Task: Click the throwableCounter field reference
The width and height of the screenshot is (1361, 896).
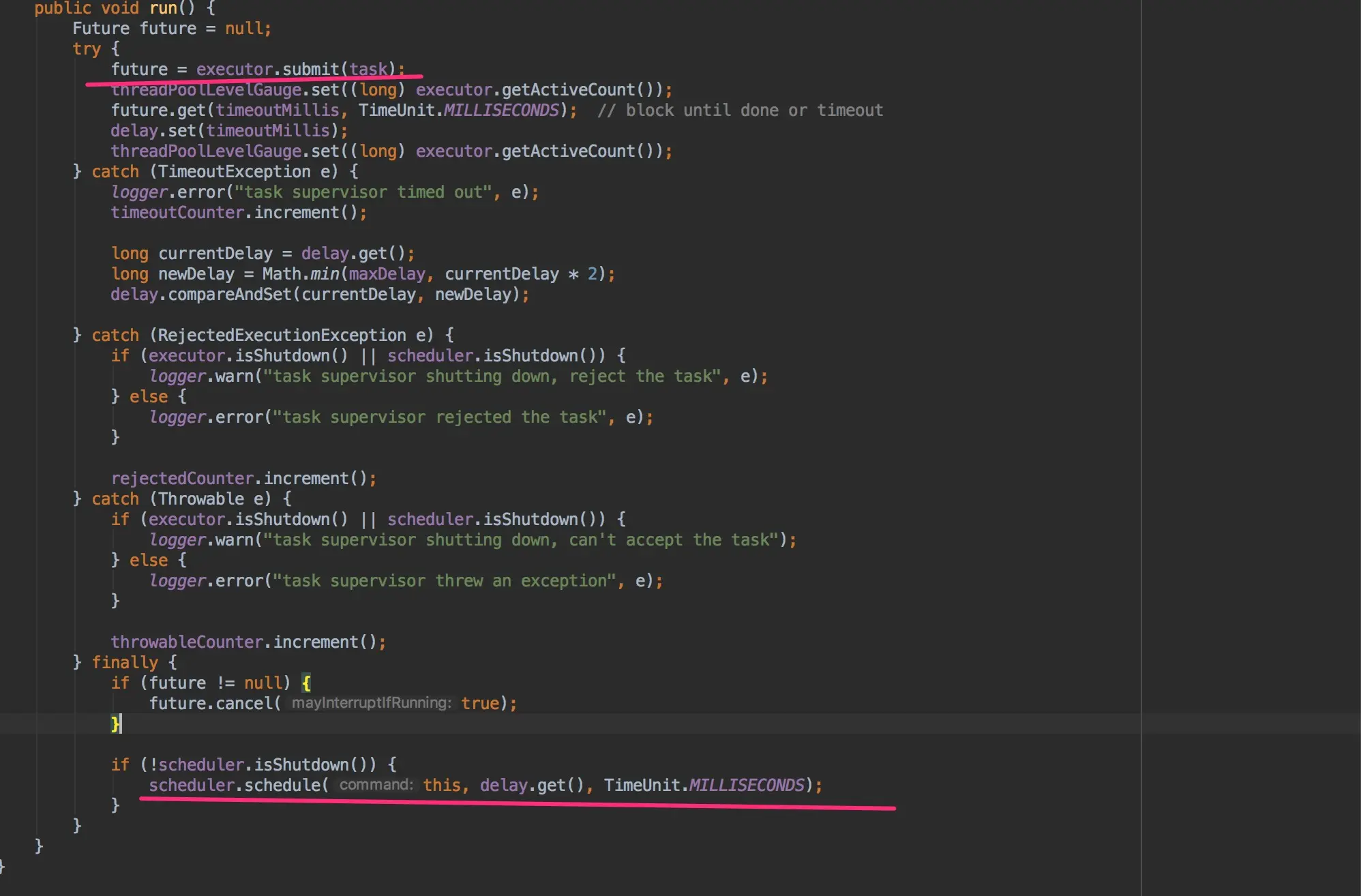Action: [x=187, y=642]
